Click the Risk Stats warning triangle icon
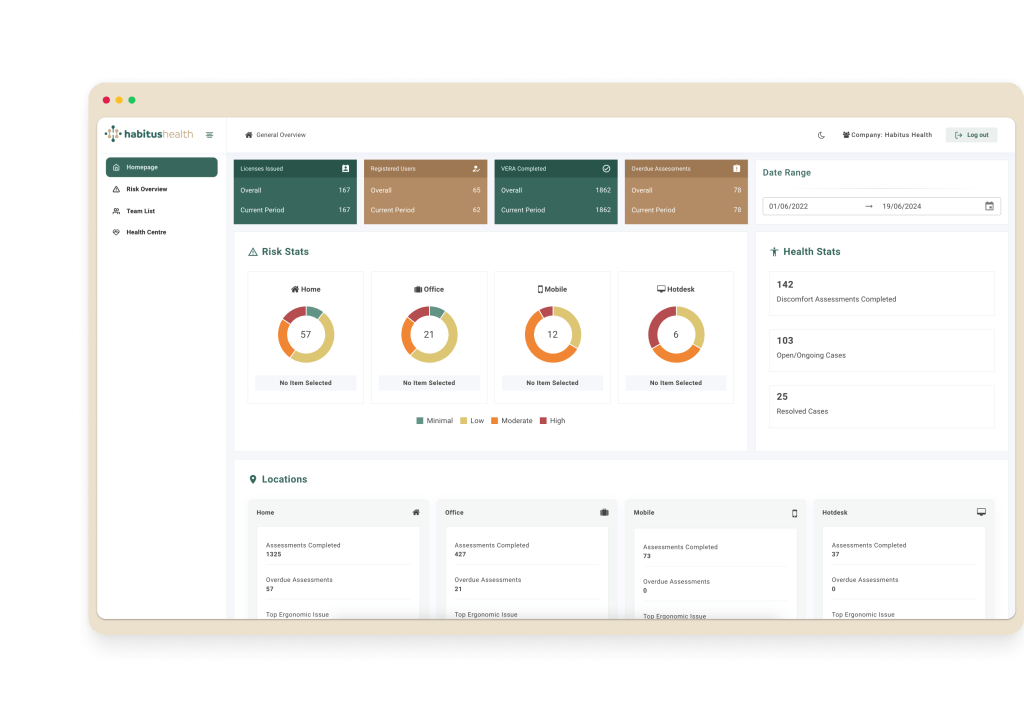 coord(253,252)
